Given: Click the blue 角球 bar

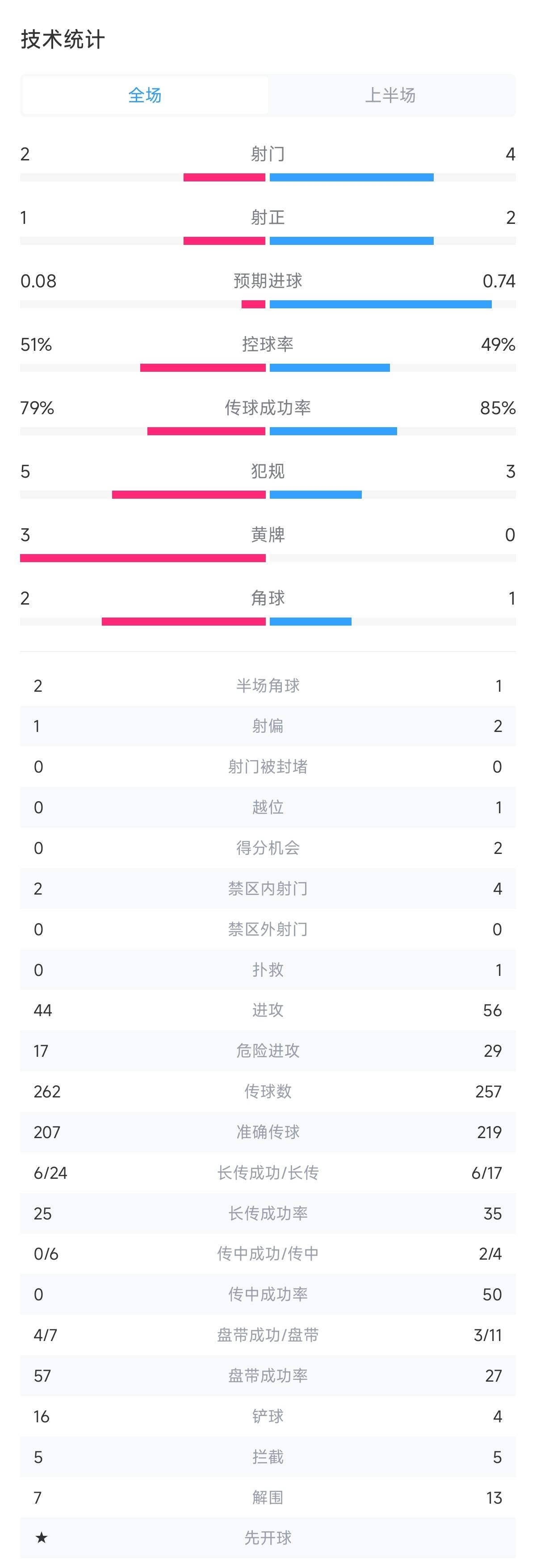Looking at the screenshot, I should coord(310,622).
